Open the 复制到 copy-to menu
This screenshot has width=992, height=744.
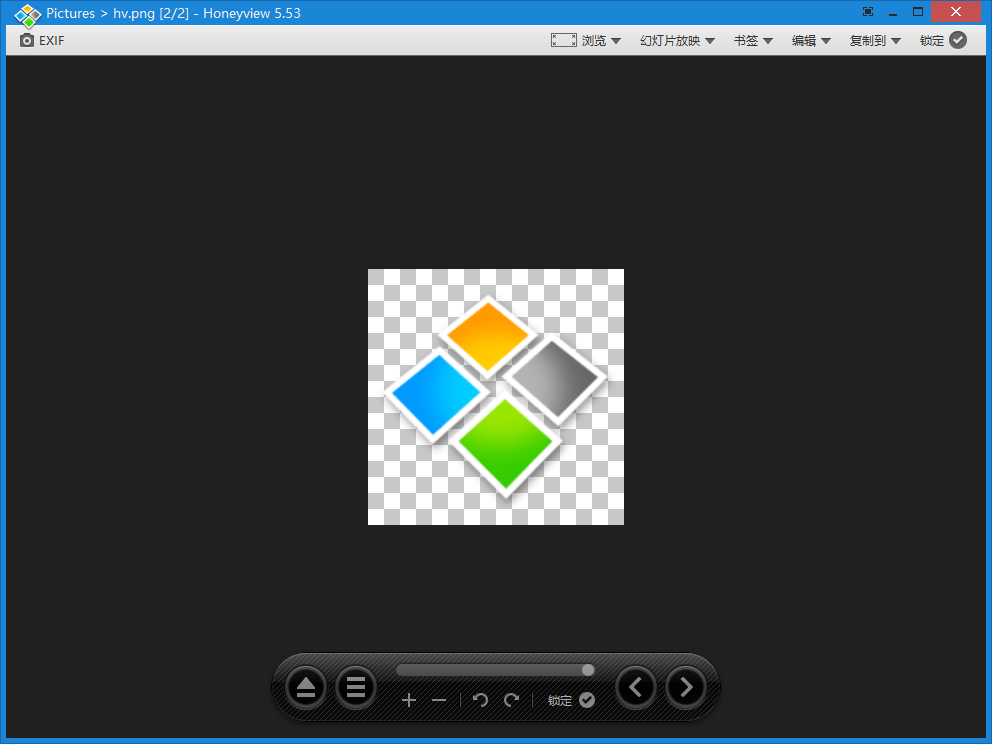875,40
